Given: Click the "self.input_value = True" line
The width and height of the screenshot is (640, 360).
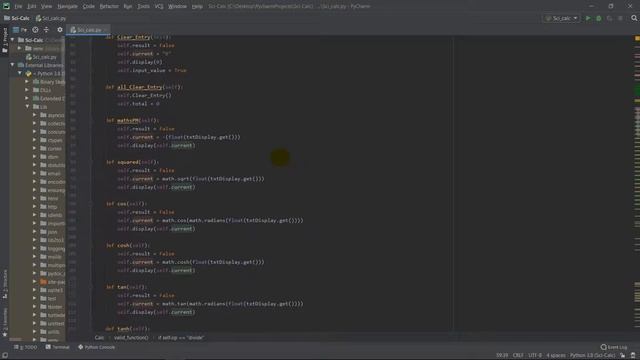Looking at the screenshot, I should click(152, 70).
